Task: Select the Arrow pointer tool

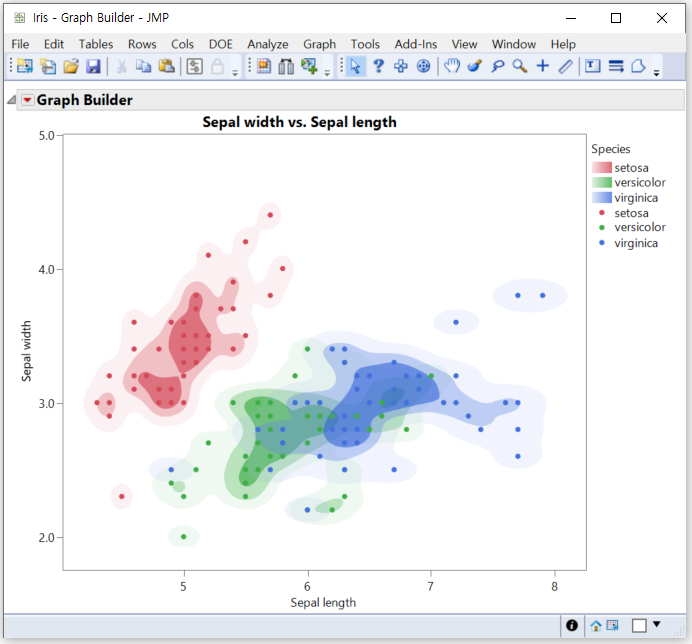Action: coord(355,66)
